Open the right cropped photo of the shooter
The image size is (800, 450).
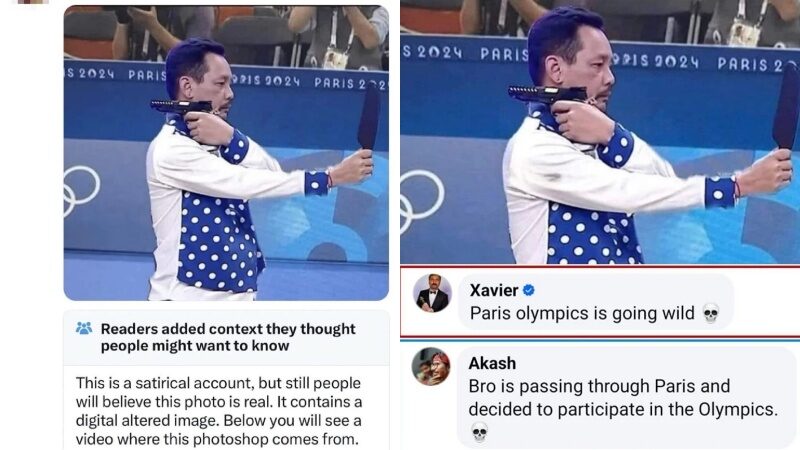(600, 132)
